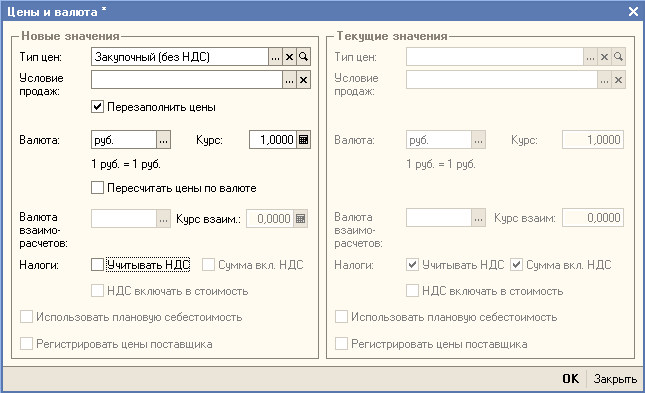
Task: Click the Валюта input showing руб.
Action: pos(123,140)
